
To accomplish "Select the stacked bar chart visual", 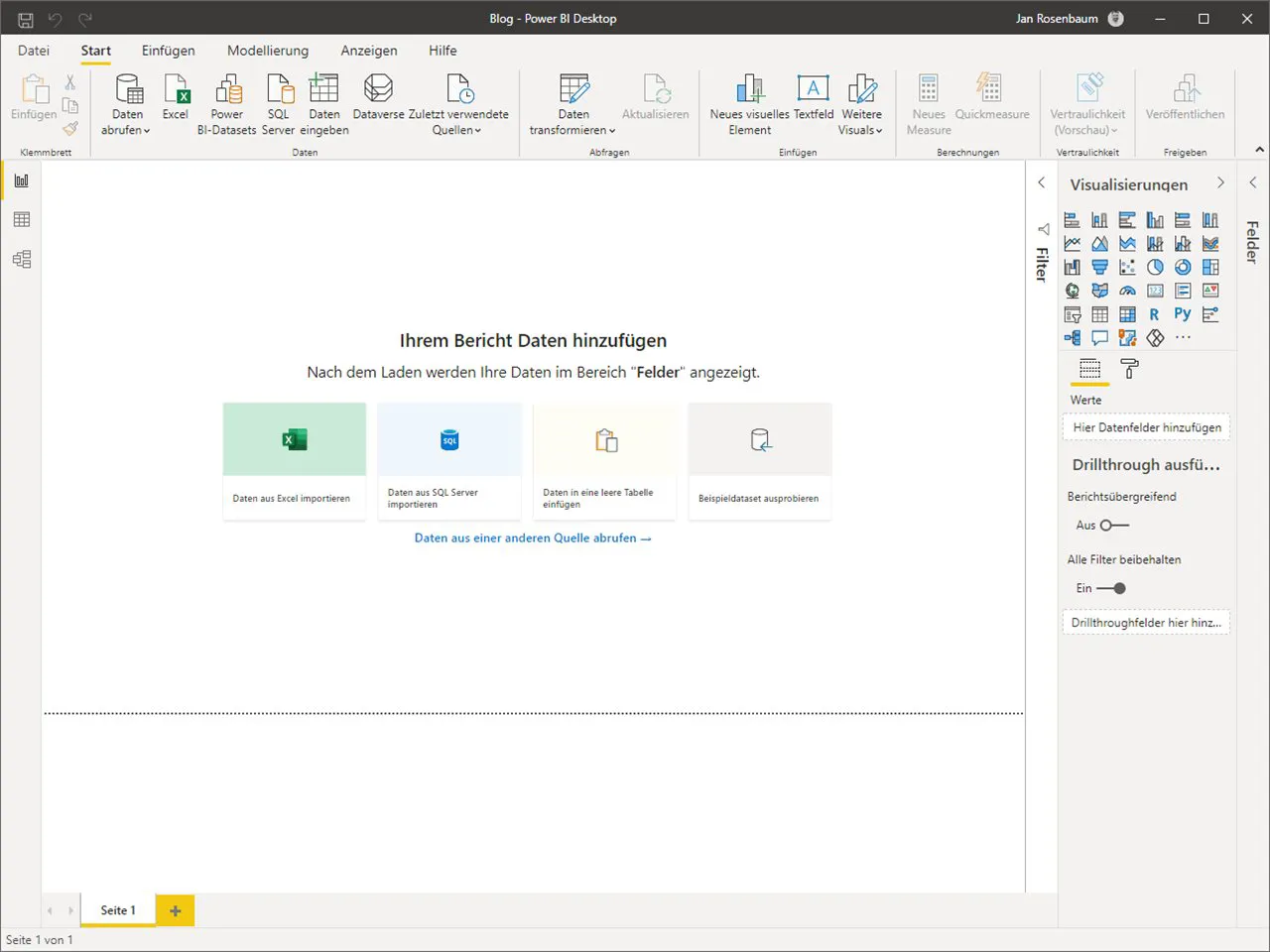I will [1073, 220].
